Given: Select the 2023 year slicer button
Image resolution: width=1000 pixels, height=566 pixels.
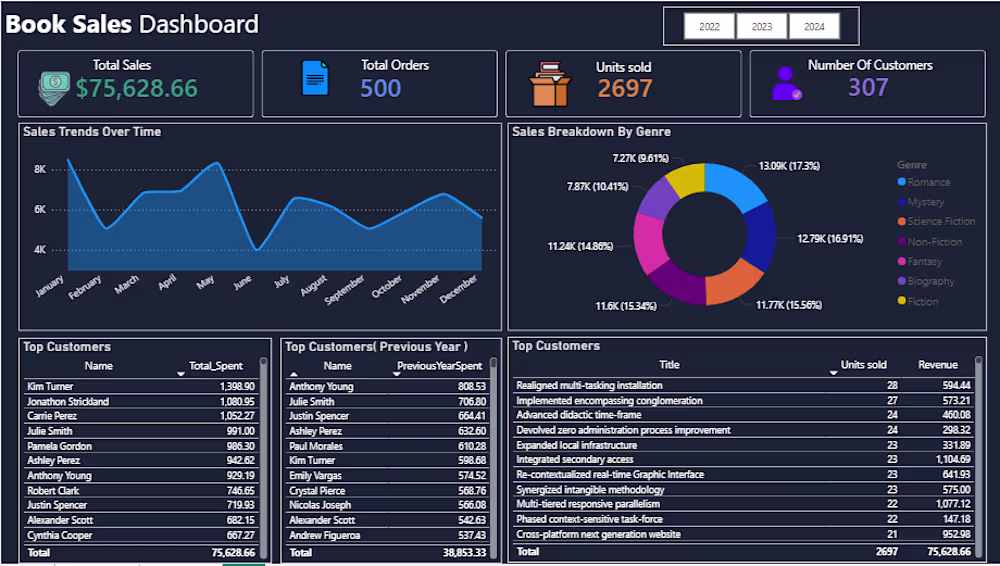Looking at the screenshot, I should tap(761, 26).
